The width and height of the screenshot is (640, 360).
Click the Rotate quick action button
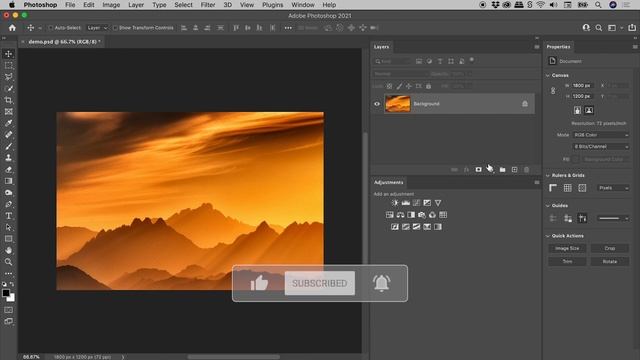tap(610, 261)
